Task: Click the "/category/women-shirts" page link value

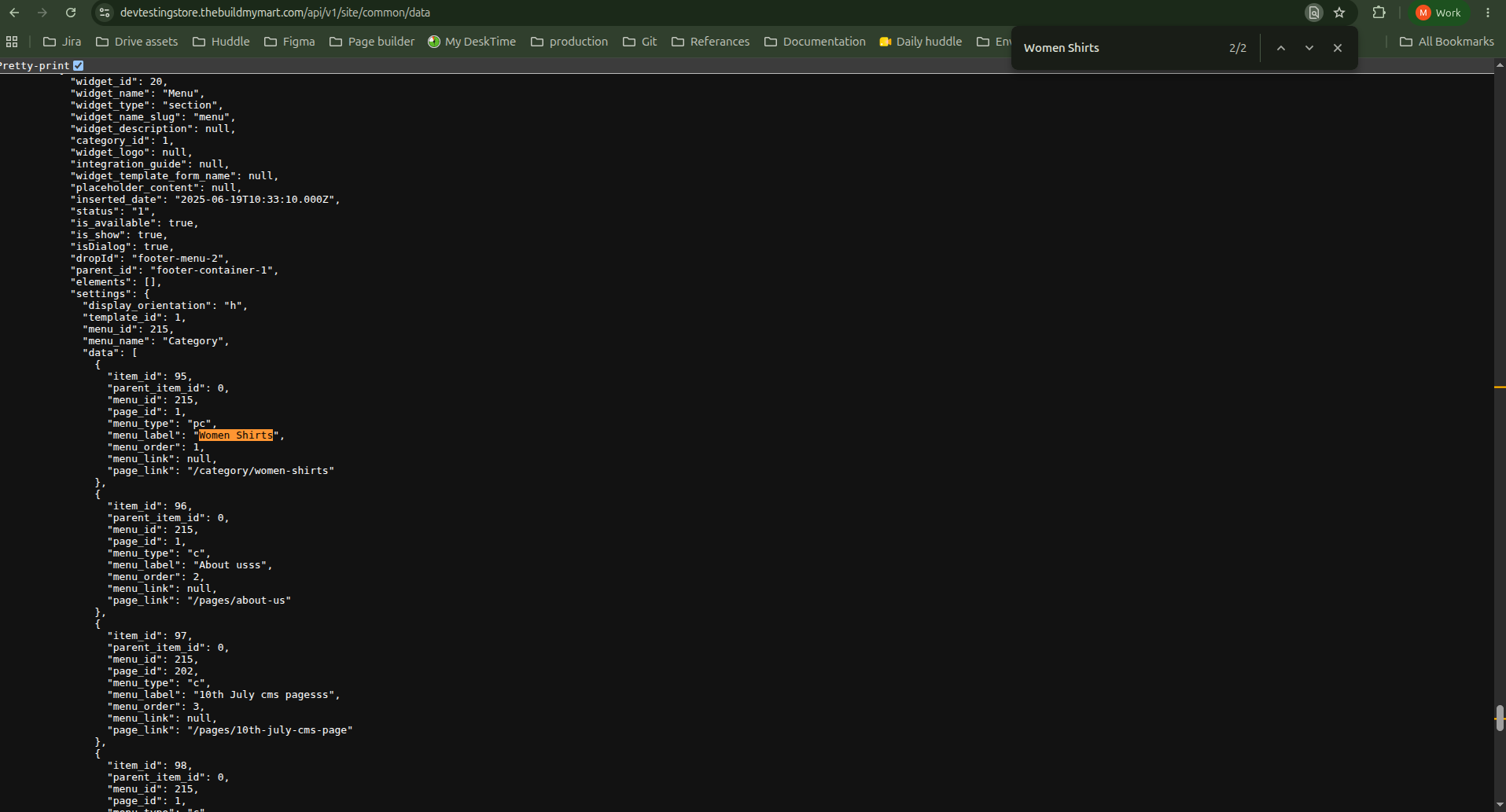Action: tap(260, 471)
